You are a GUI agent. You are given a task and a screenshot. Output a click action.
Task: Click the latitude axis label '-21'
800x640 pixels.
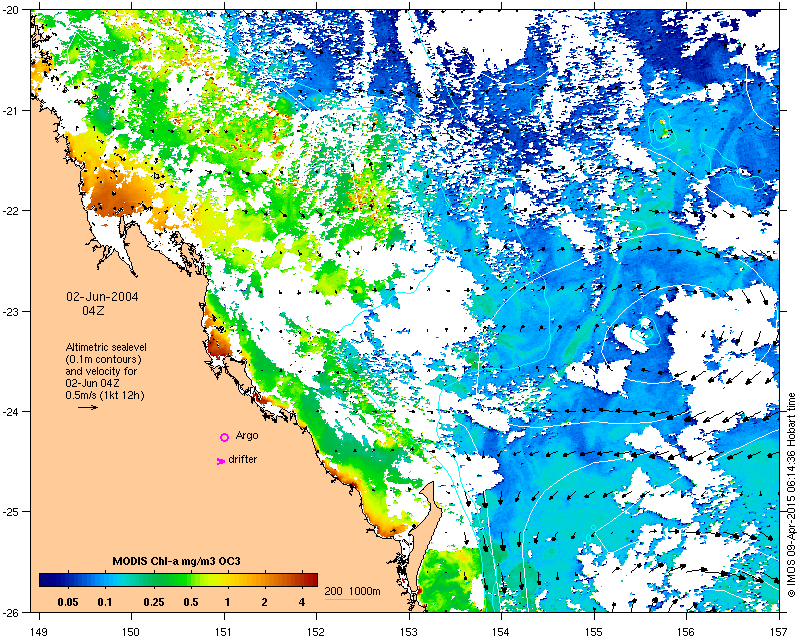(x=10, y=110)
